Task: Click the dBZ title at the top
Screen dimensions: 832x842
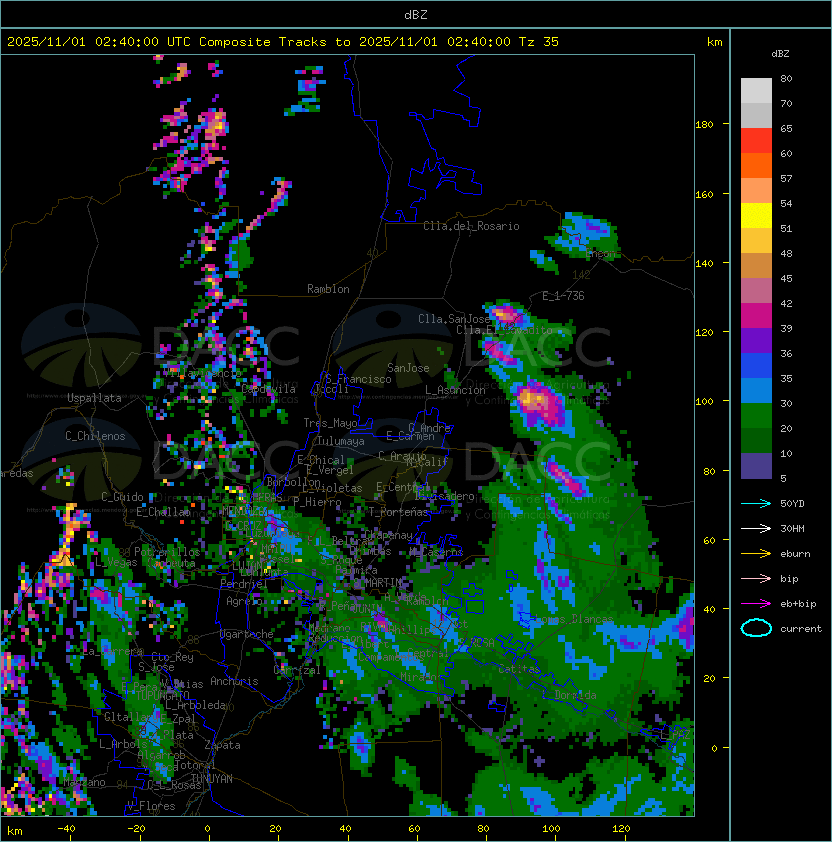Action: coord(416,15)
